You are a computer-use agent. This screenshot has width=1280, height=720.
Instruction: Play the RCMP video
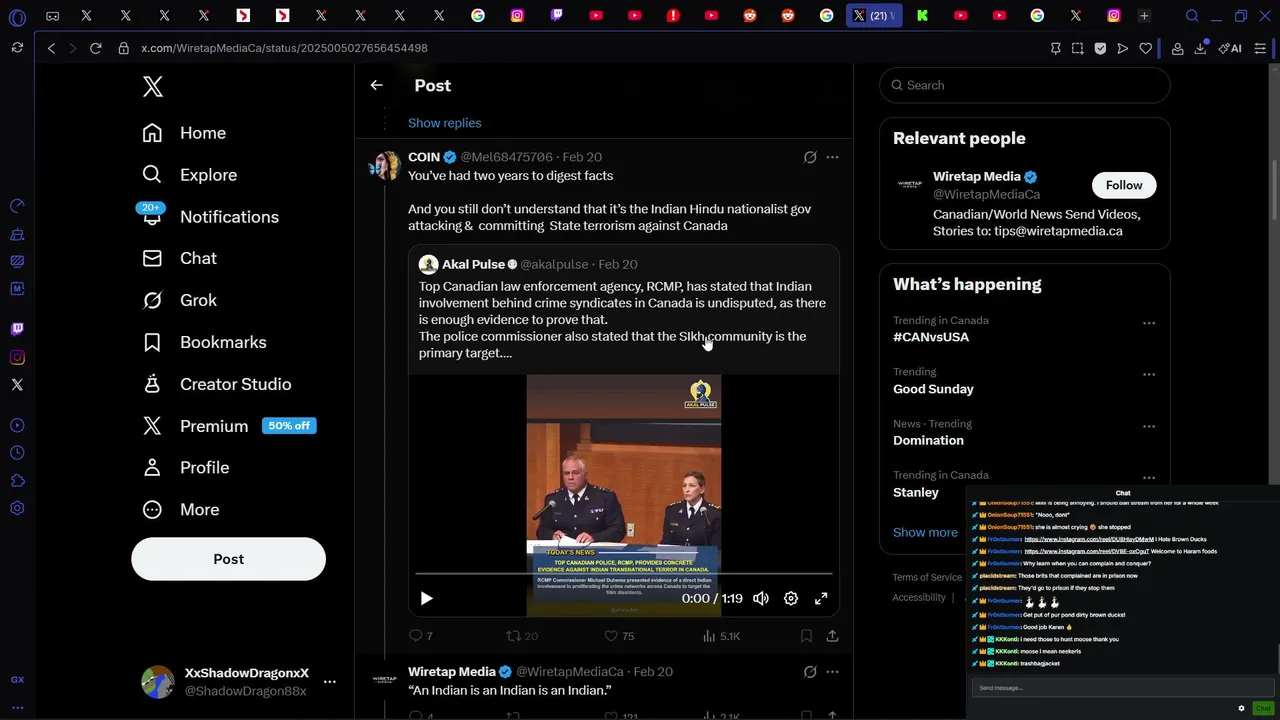[426, 598]
